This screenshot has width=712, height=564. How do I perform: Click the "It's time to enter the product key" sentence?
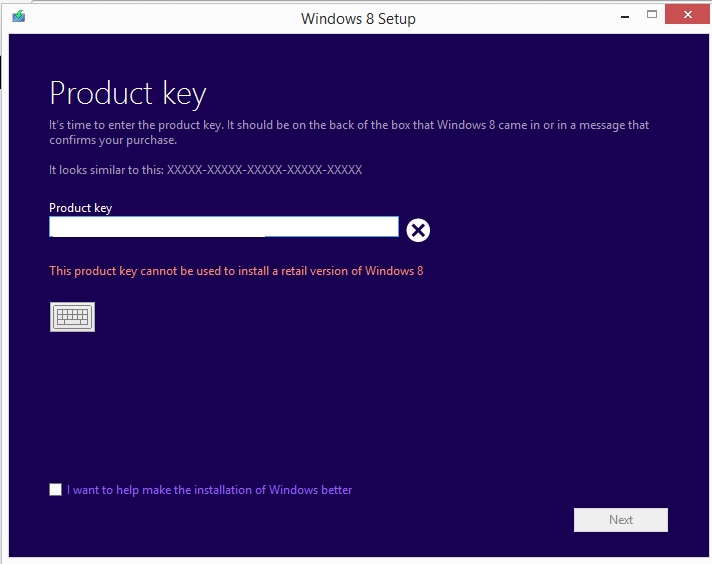coord(136,125)
